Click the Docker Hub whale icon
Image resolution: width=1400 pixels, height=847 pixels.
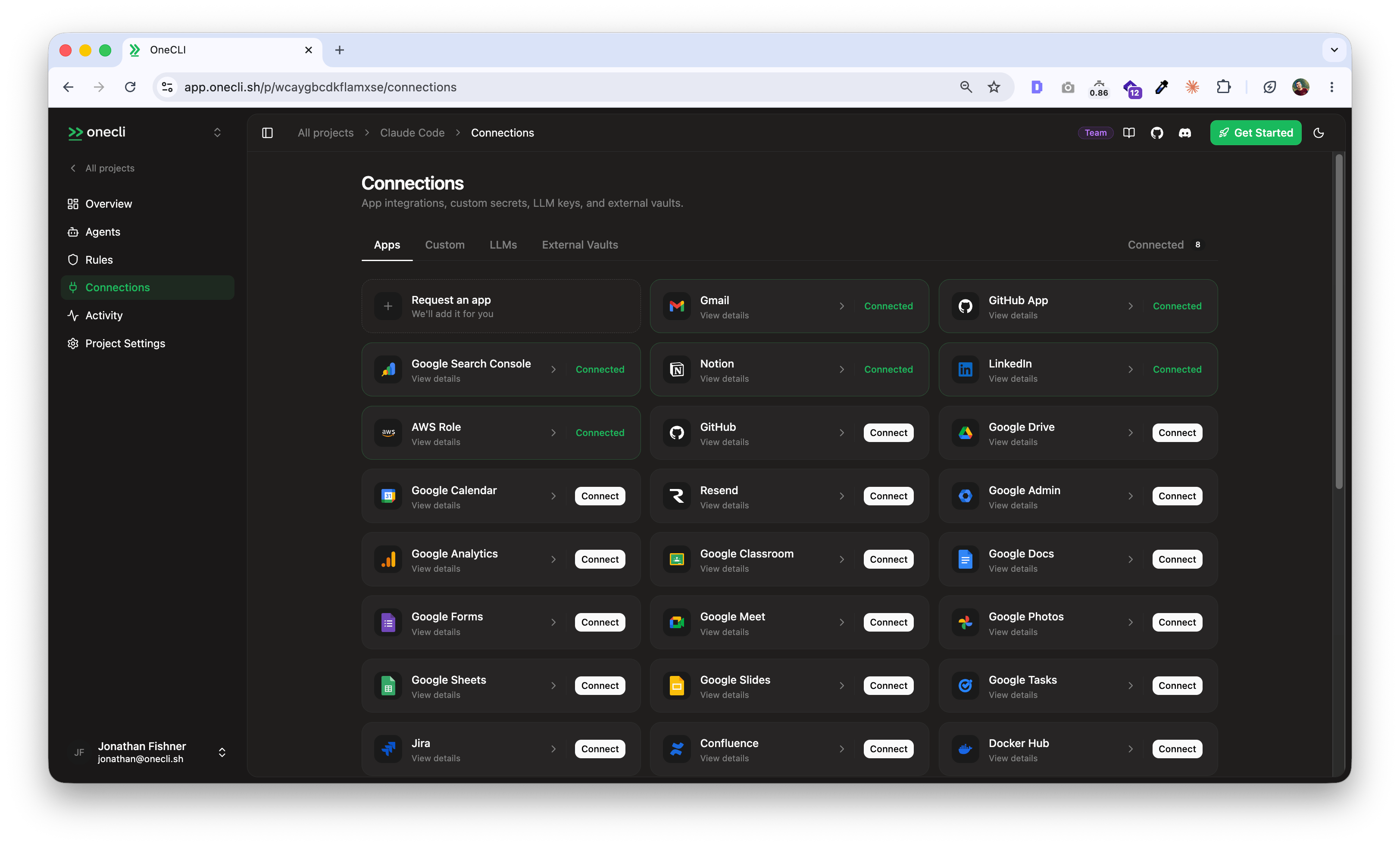(x=965, y=749)
